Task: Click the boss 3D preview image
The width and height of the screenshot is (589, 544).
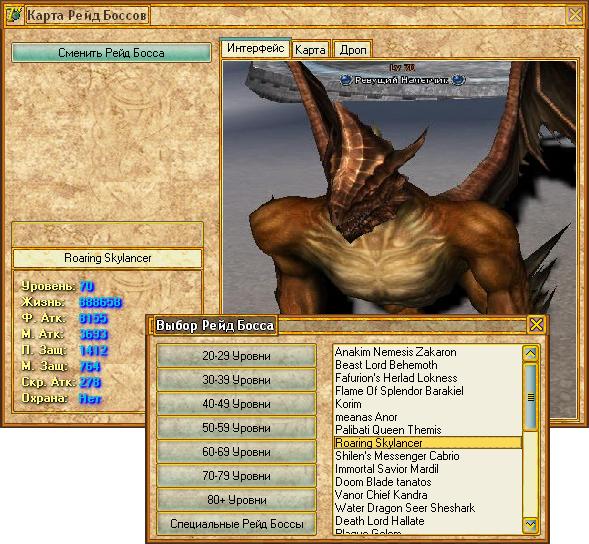Action: coord(399,188)
